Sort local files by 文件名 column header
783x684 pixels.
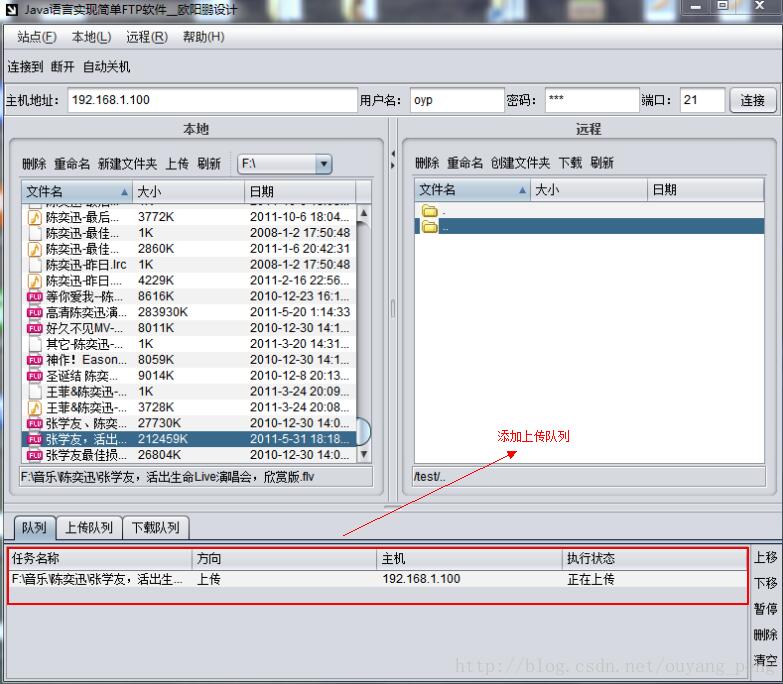(x=76, y=191)
